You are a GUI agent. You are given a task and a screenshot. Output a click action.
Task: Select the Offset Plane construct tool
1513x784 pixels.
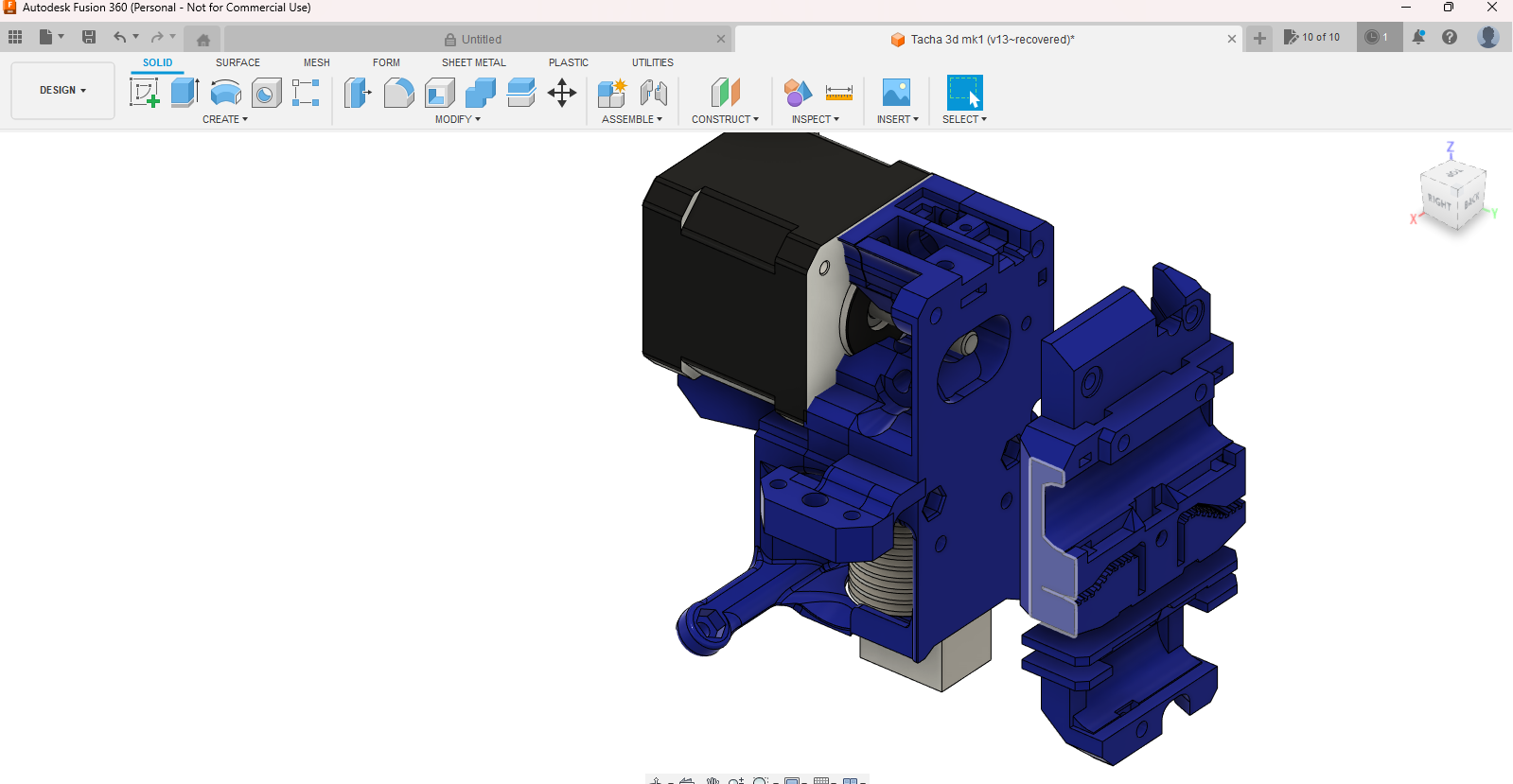pos(725,93)
